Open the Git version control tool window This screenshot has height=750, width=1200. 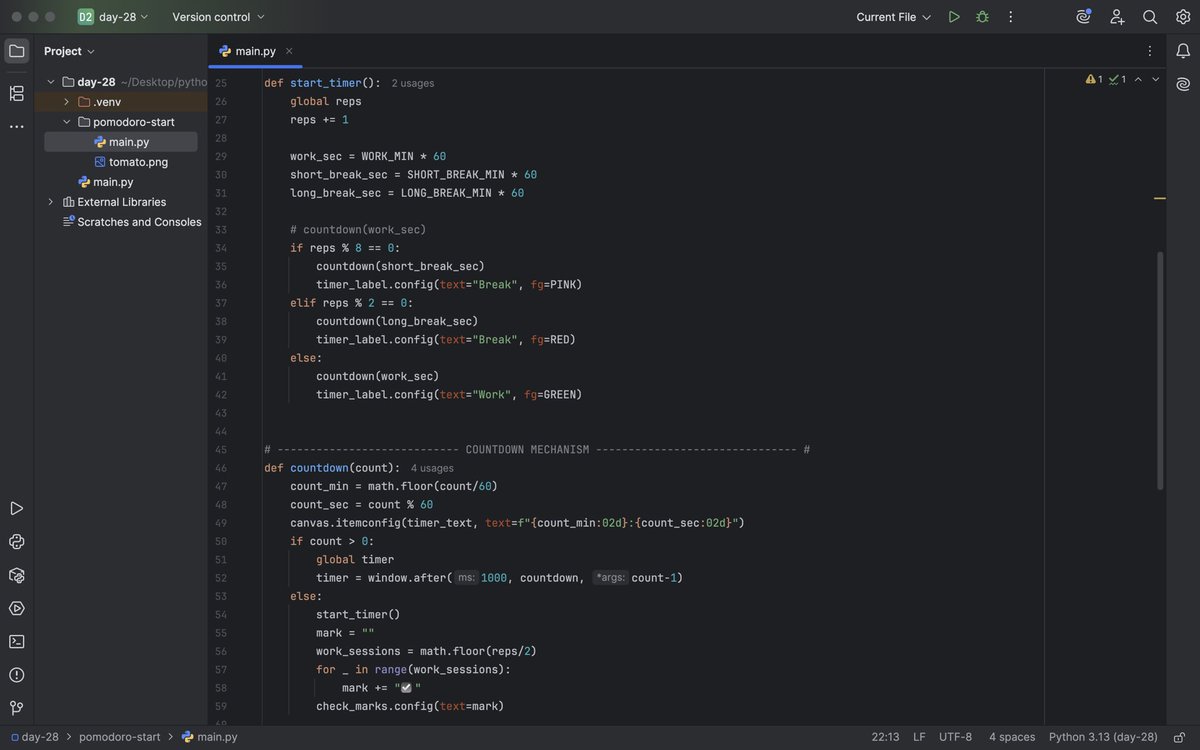[x=16, y=708]
